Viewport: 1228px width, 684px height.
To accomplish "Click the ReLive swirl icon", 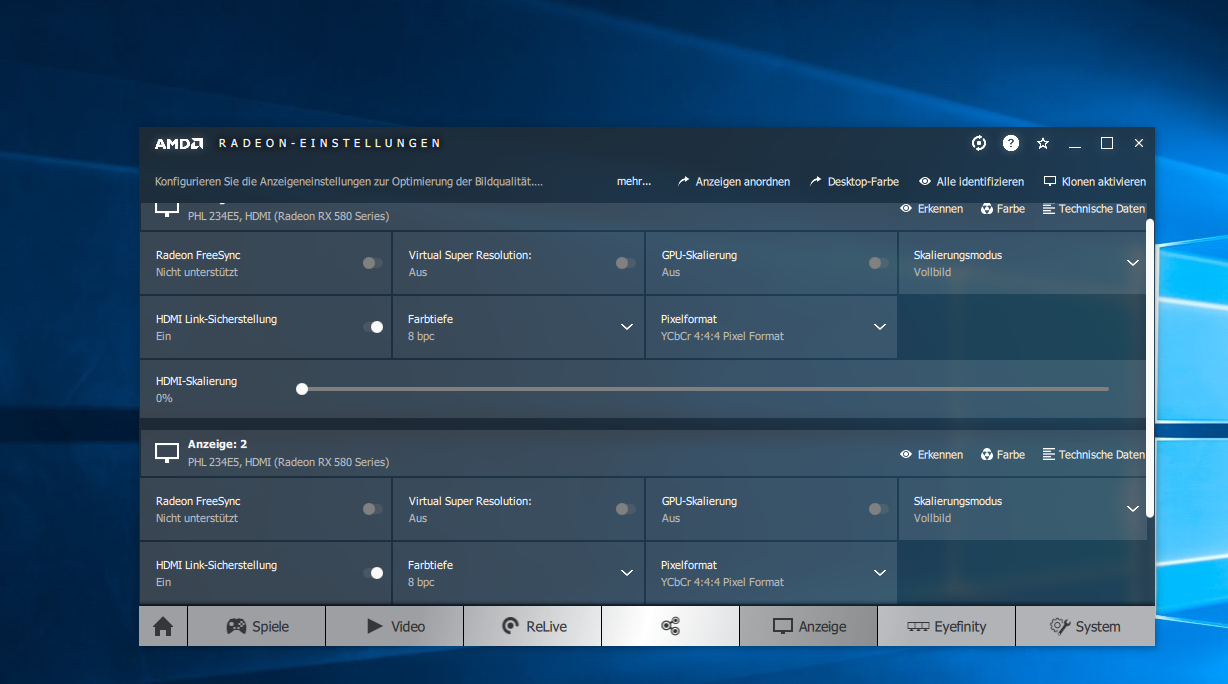I will coord(509,626).
